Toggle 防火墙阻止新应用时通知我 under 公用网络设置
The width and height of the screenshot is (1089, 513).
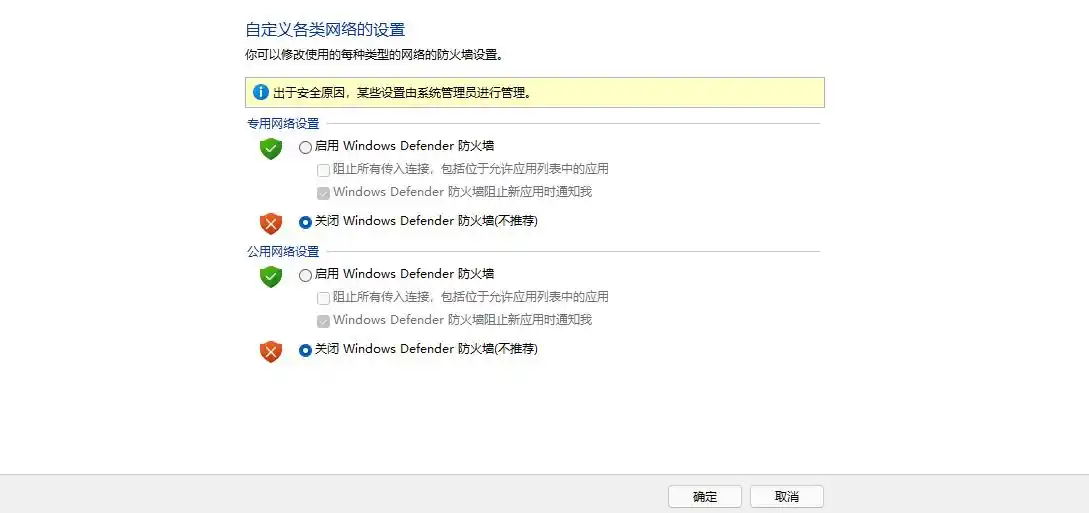(x=324, y=321)
